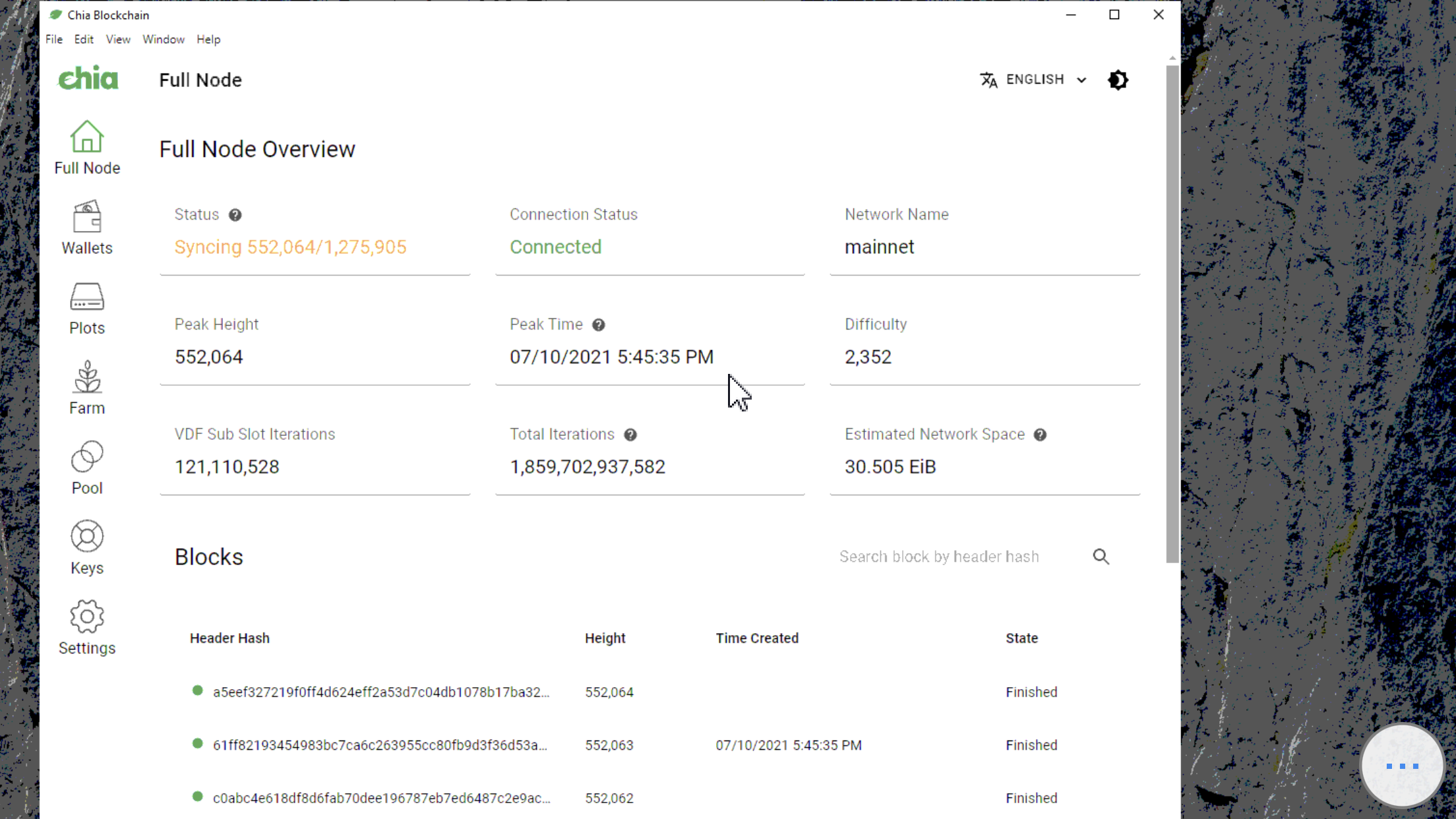
Task: Open the Wallets sidebar section
Action: pyautogui.click(x=87, y=228)
